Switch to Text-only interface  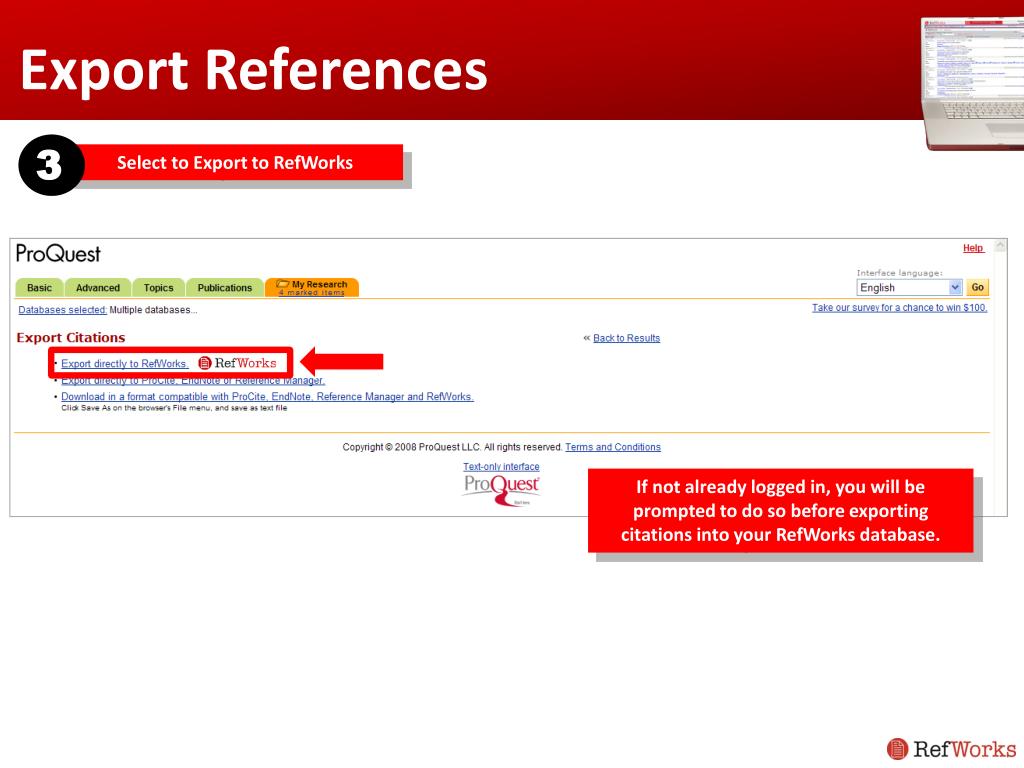(501, 466)
